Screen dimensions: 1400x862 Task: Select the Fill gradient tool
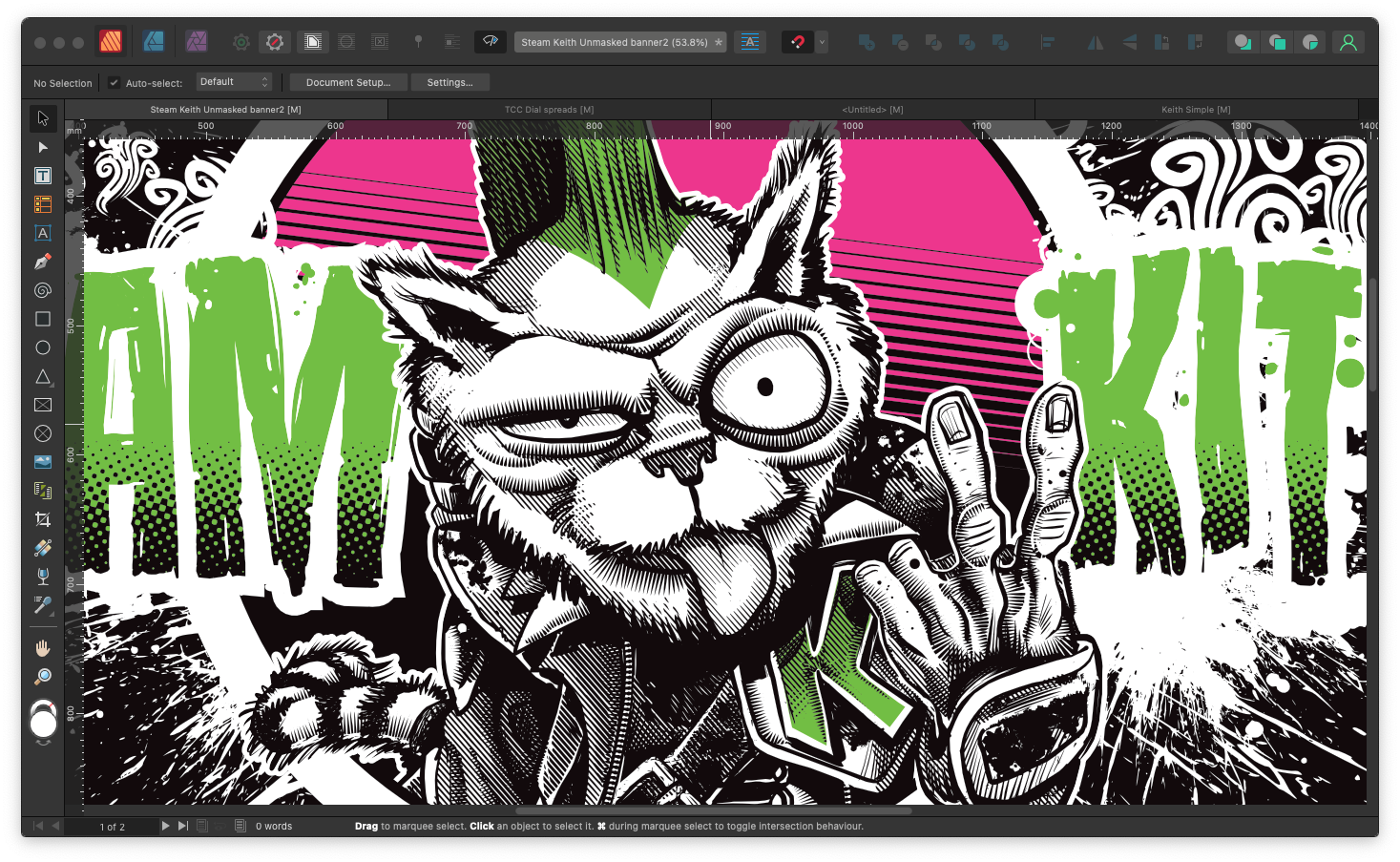coord(43,548)
